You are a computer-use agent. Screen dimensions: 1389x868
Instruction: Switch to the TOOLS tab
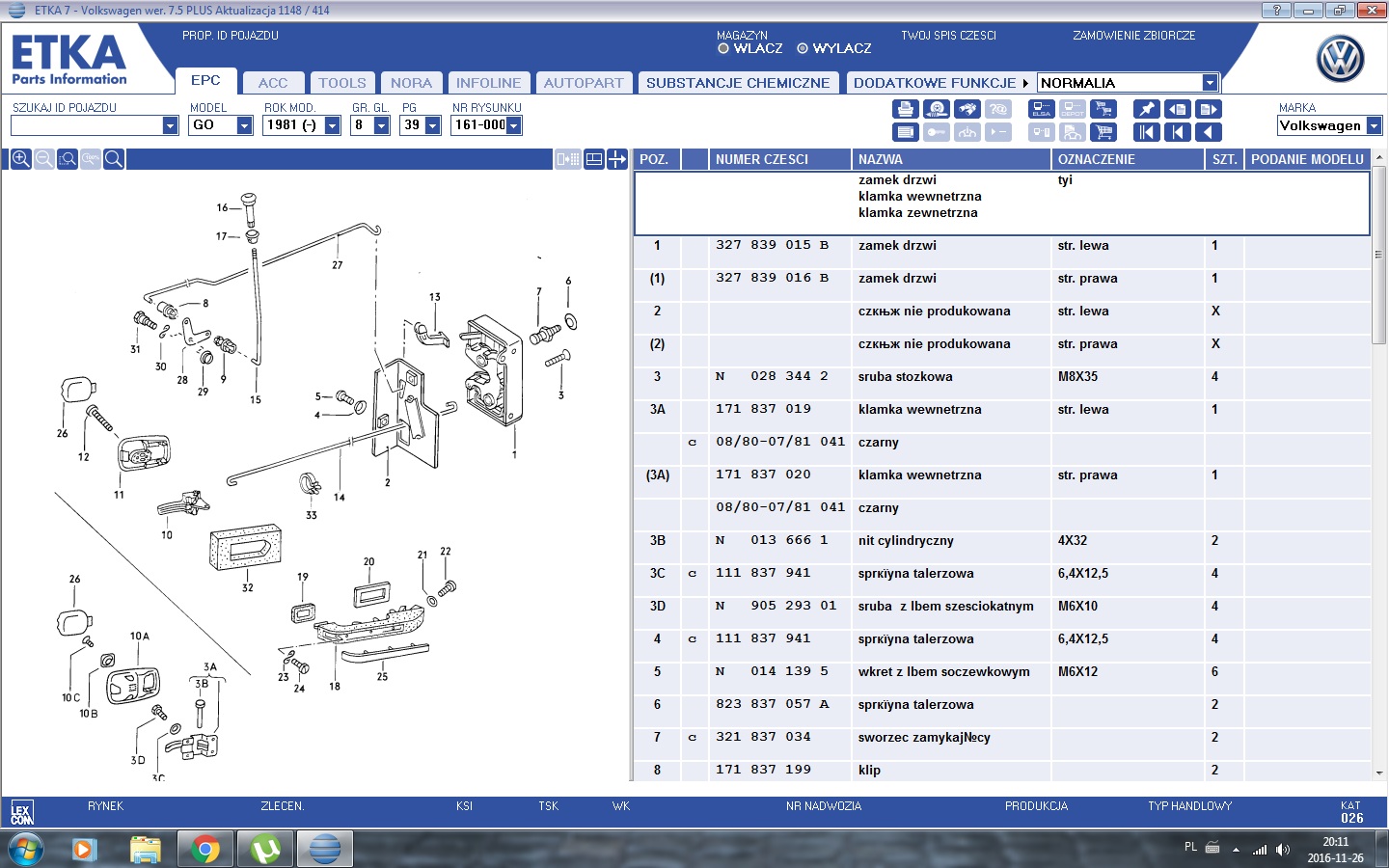[342, 83]
